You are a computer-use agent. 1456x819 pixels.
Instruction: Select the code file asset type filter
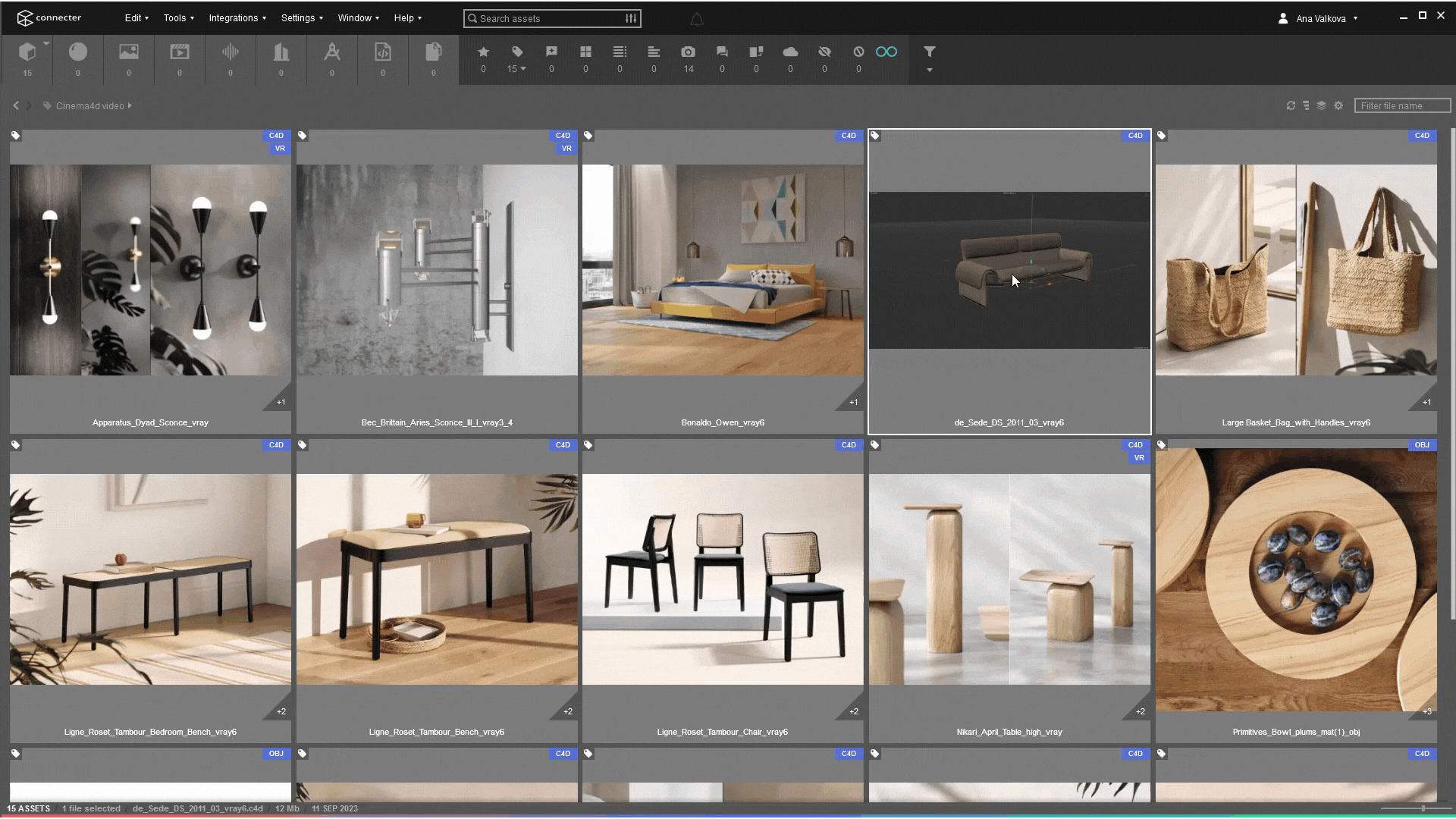(x=383, y=52)
